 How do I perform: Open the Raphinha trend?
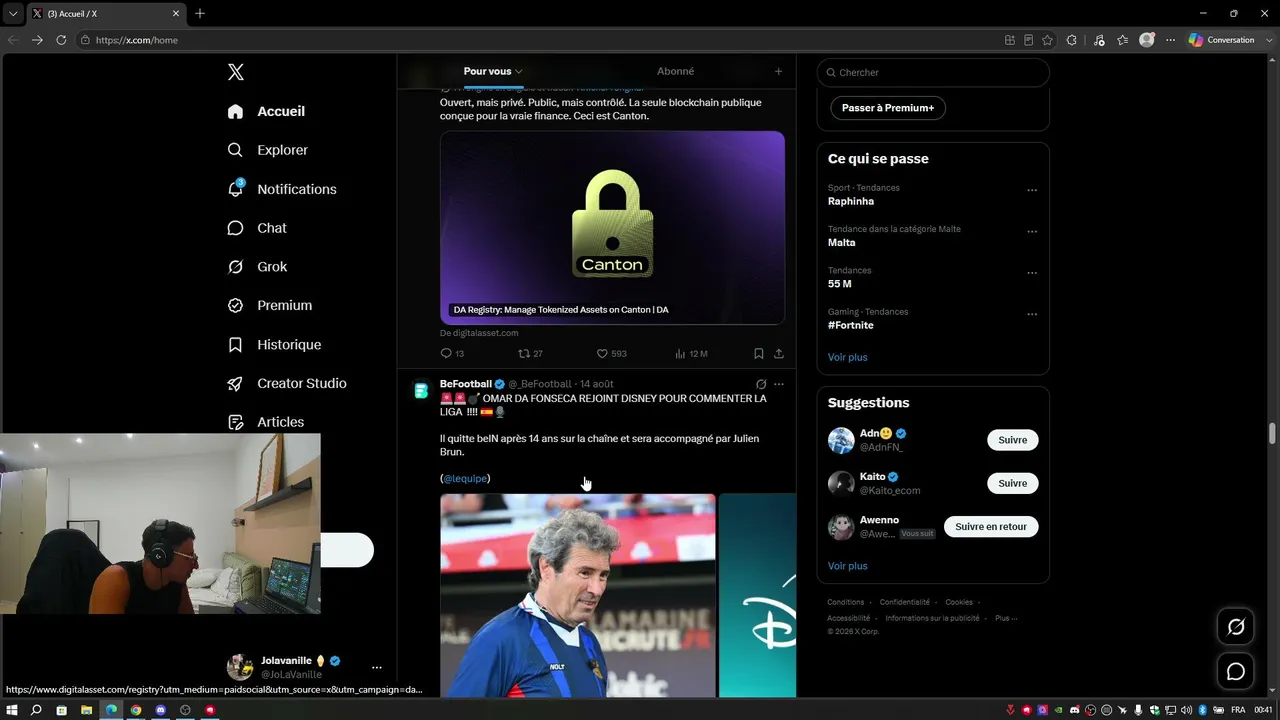click(851, 201)
